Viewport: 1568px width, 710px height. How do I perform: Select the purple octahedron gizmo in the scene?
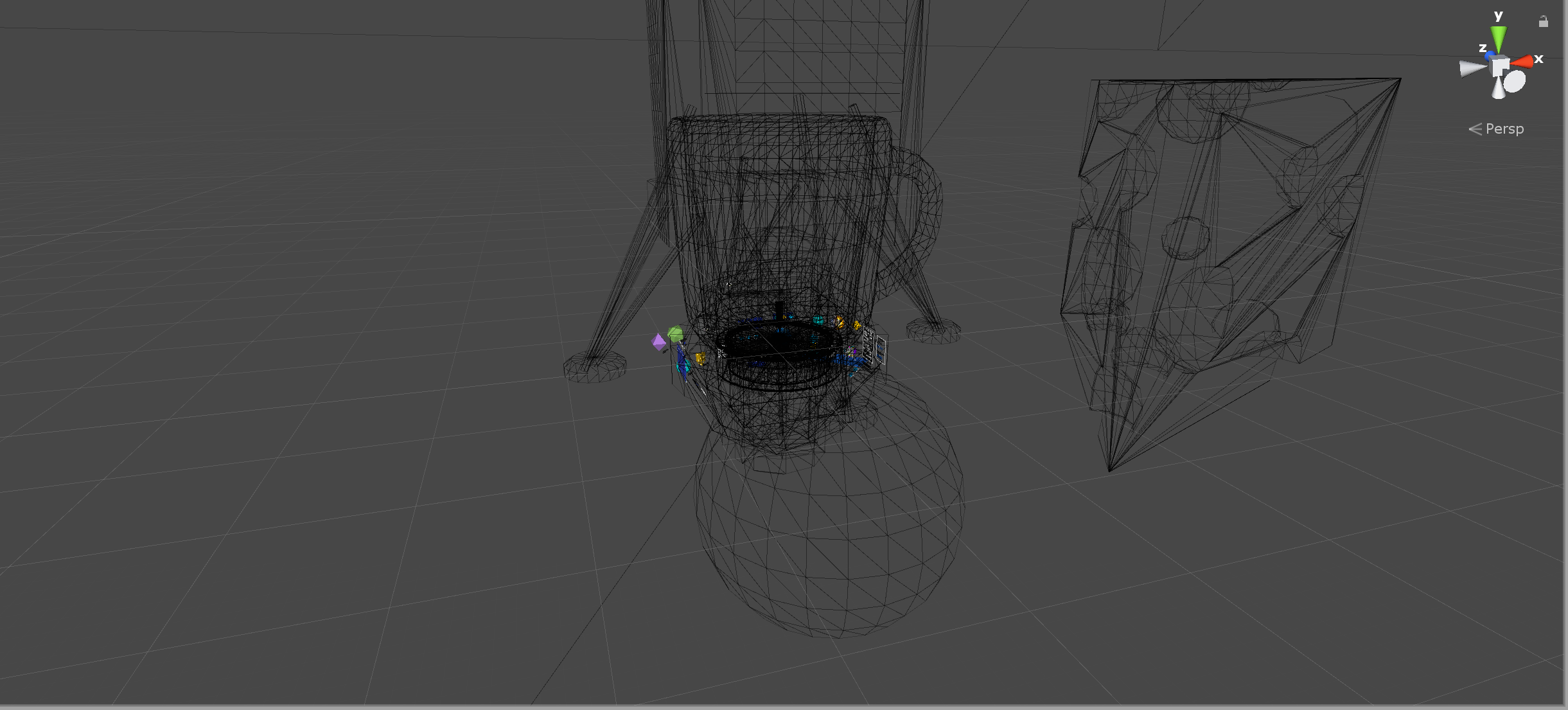tap(658, 341)
